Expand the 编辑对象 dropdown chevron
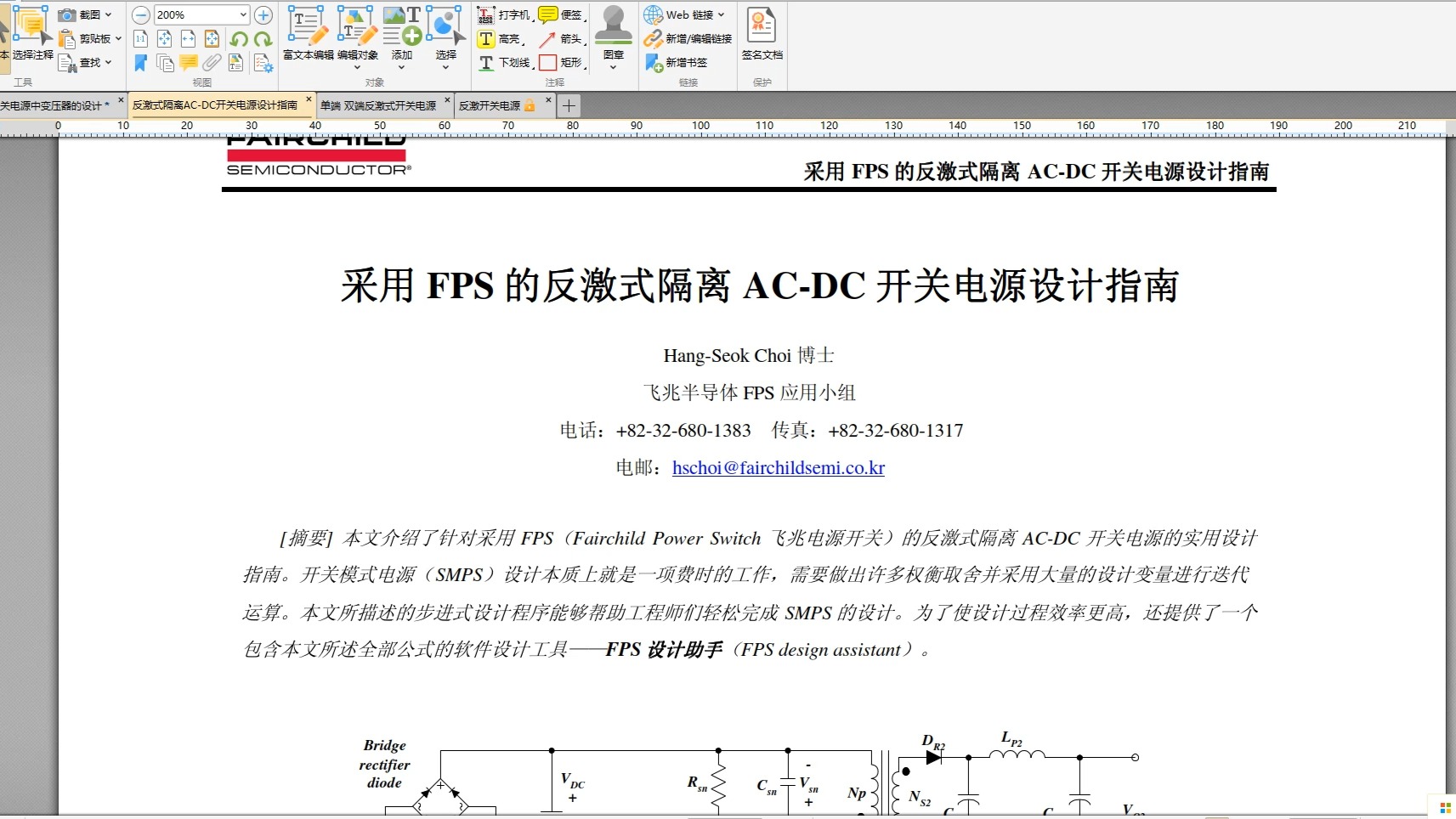Screen dimensions: 1456x819 coord(357,67)
